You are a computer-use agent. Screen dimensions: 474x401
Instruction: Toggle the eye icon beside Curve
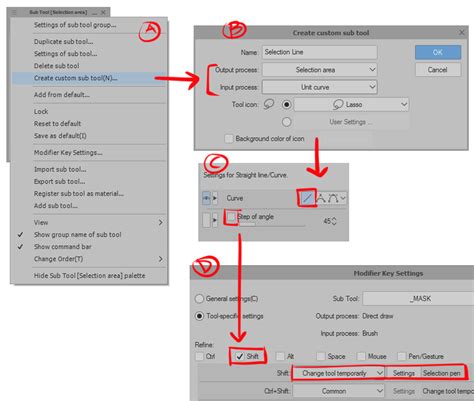tap(206, 198)
